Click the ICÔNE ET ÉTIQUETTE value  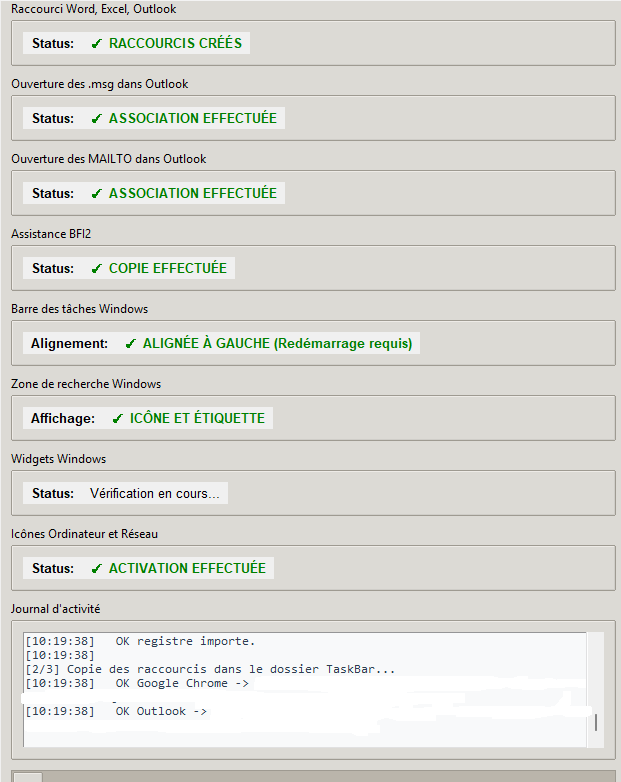pyautogui.click(x=198, y=418)
